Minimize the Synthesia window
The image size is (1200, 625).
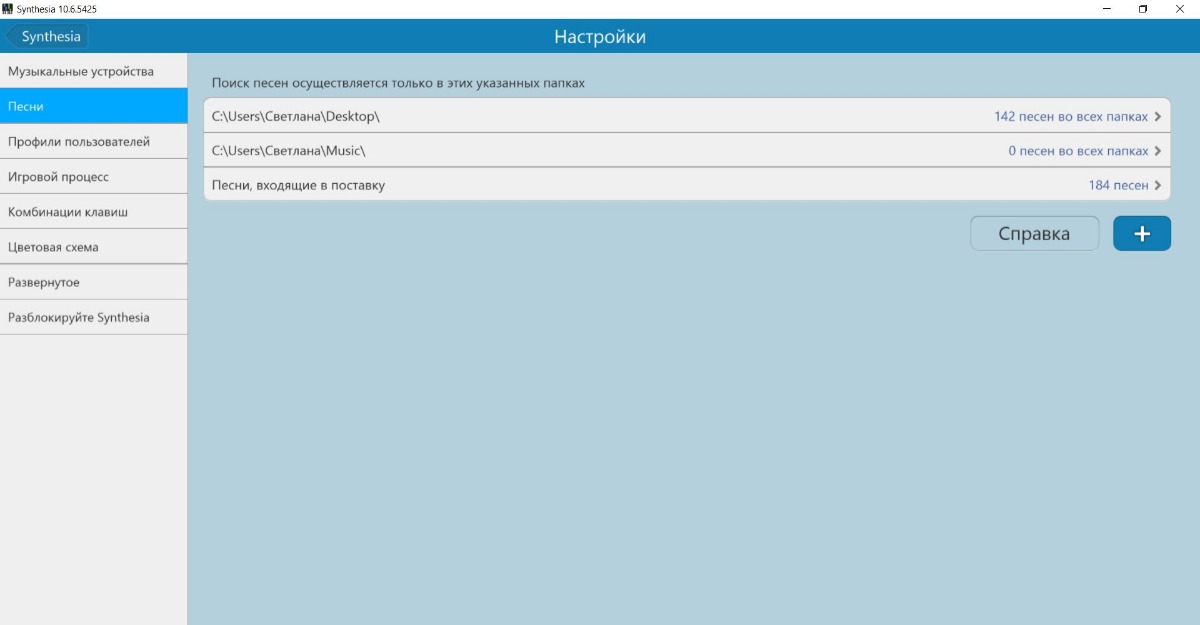pyautogui.click(x=1107, y=8)
